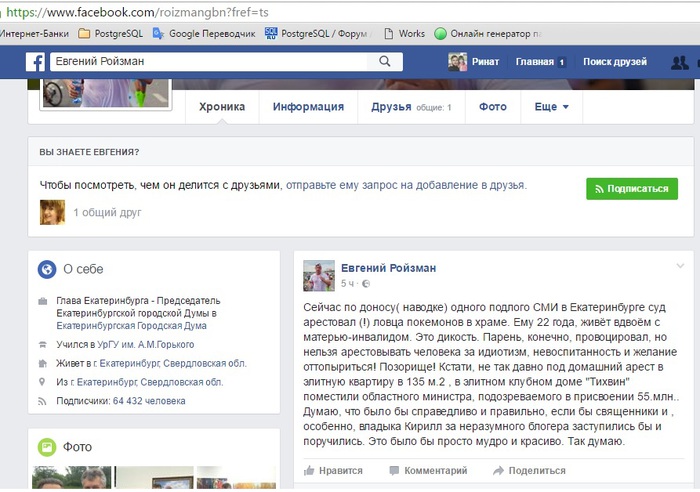Open the PostgreSQL / Форум bookmark

pos(316,33)
